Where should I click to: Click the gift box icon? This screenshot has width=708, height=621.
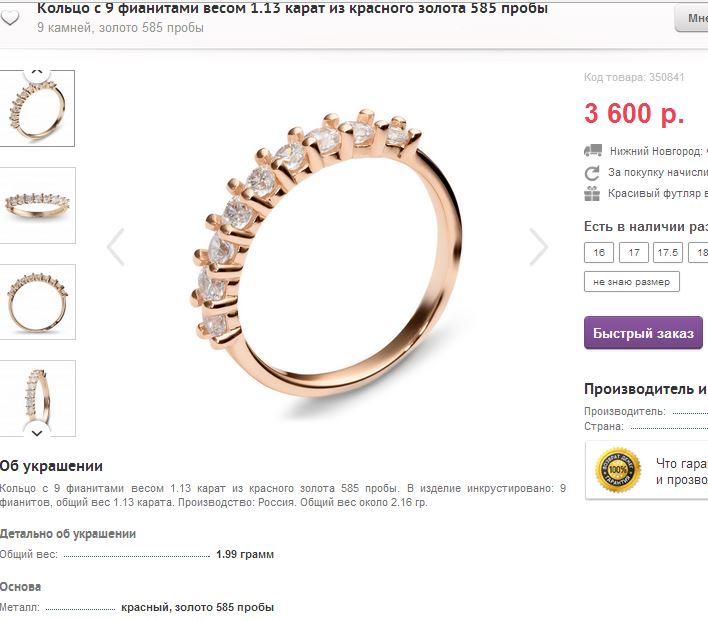tap(592, 194)
